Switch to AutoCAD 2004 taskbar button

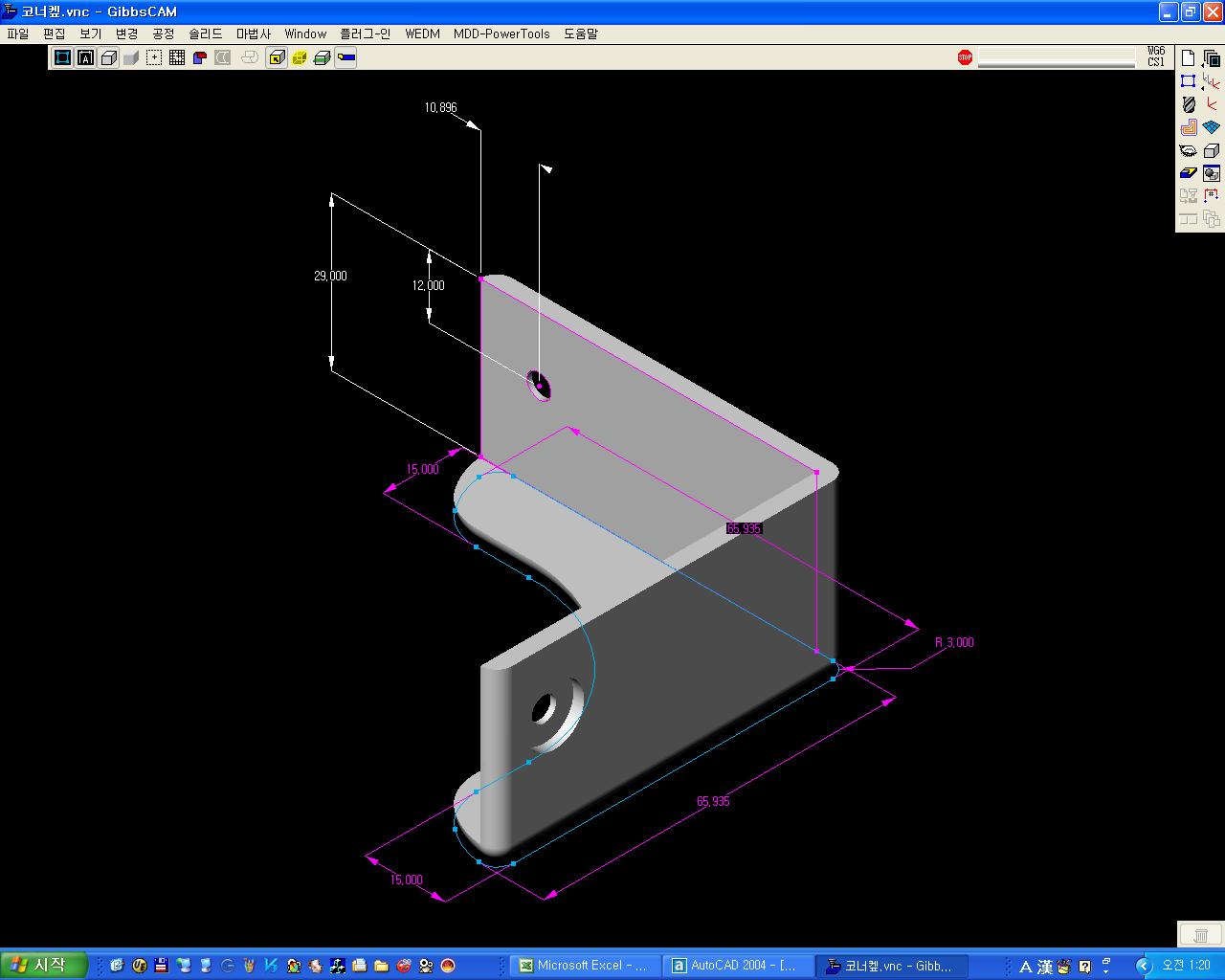pyautogui.click(x=737, y=966)
